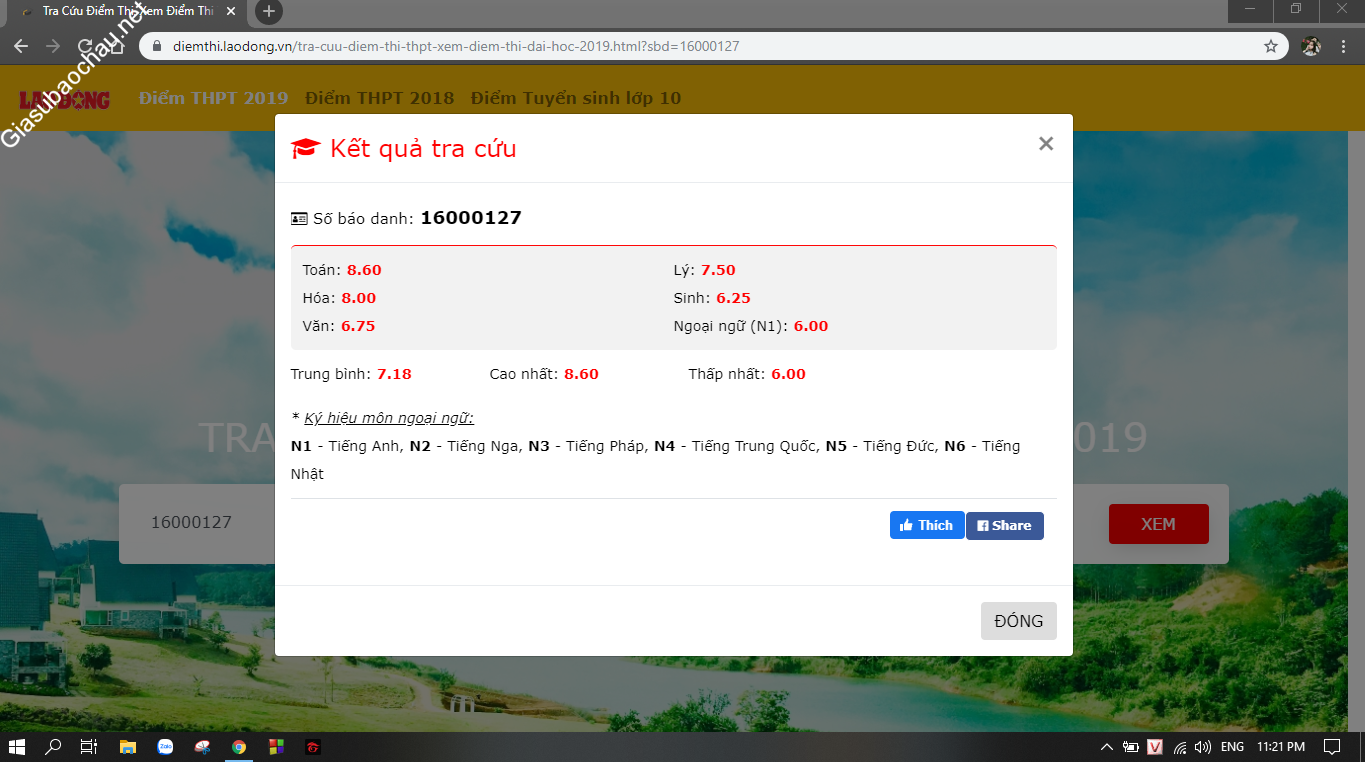Click the volume speaker tray icon
The width and height of the screenshot is (1365, 762).
[x=1202, y=746]
